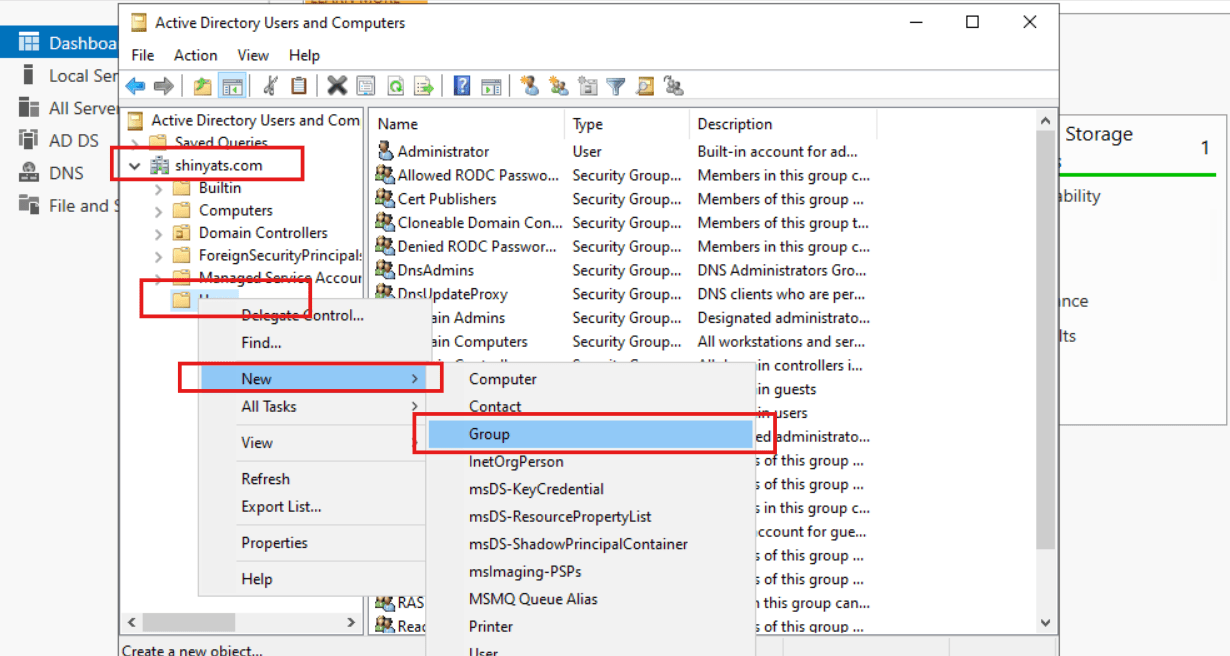Expand the Domain Controllers container
This screenshot has width=1230, height=656.
tap(158, 233)
